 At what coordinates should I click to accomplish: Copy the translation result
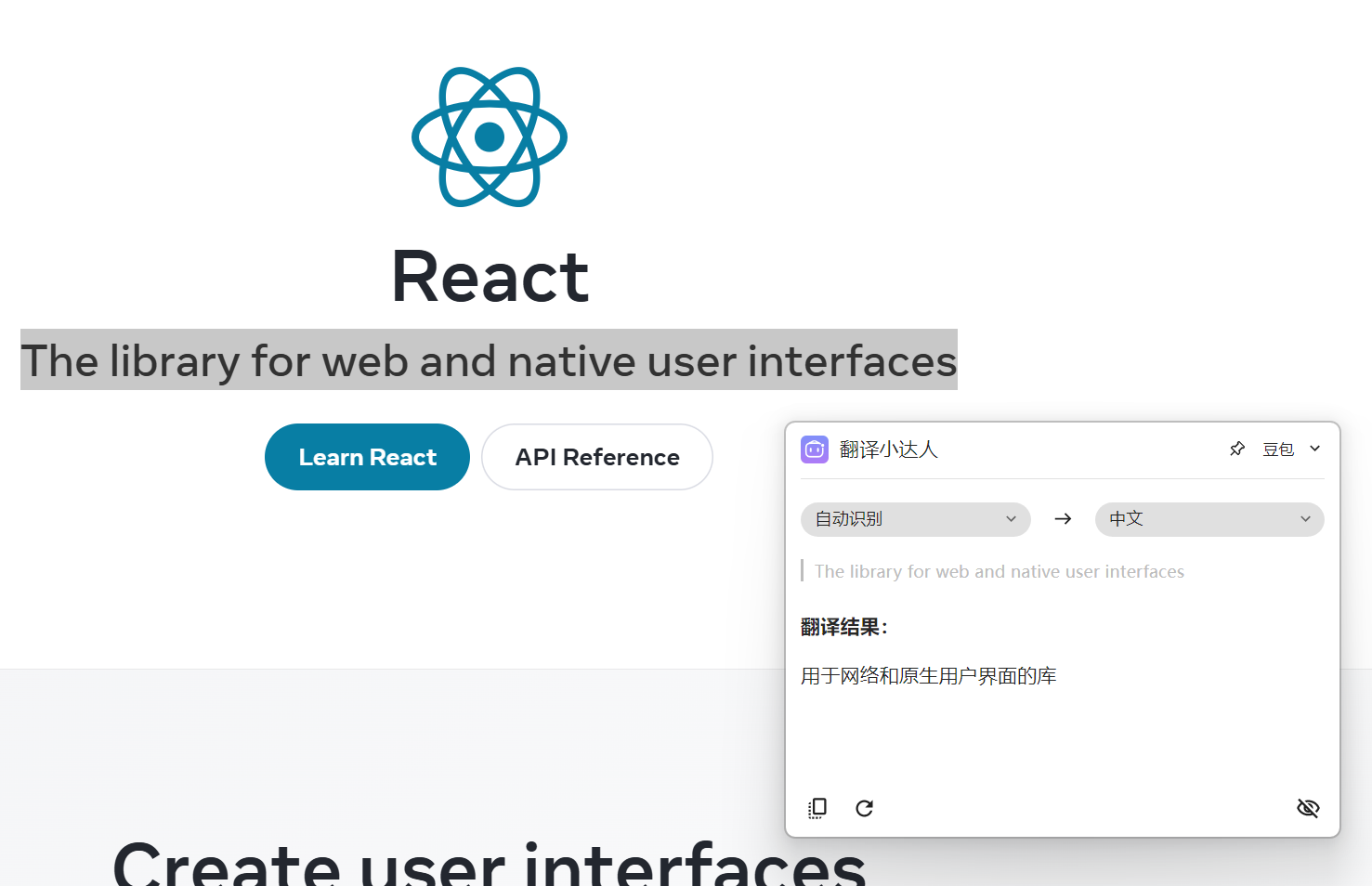click(817, 808)
